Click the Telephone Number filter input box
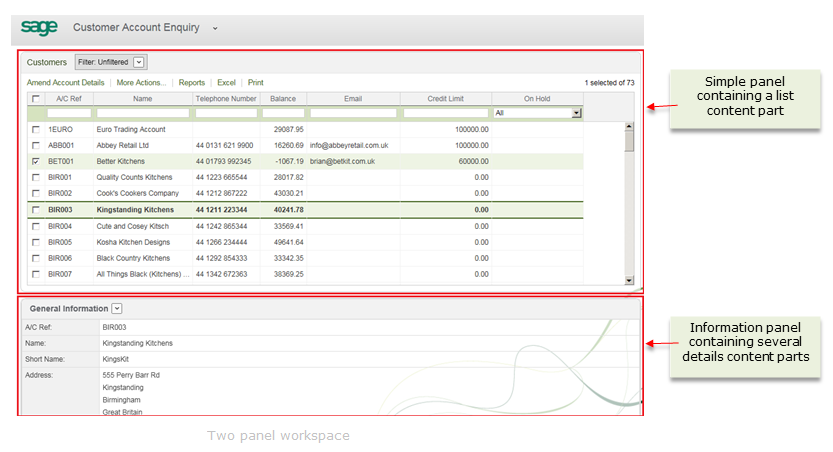Viewport: 833px width, 452px height. pos(226,113)
